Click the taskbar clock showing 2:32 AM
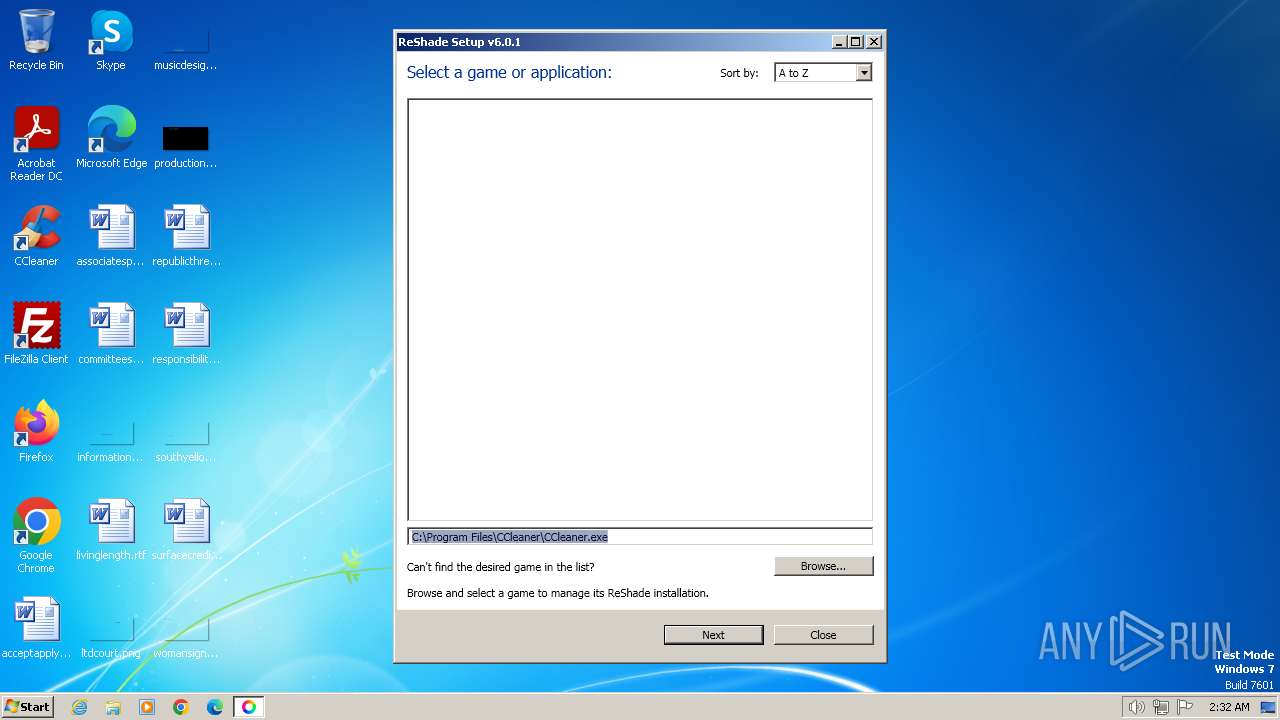Image resolution: width=1280 pixels, height=720 pixels. 1229,707
